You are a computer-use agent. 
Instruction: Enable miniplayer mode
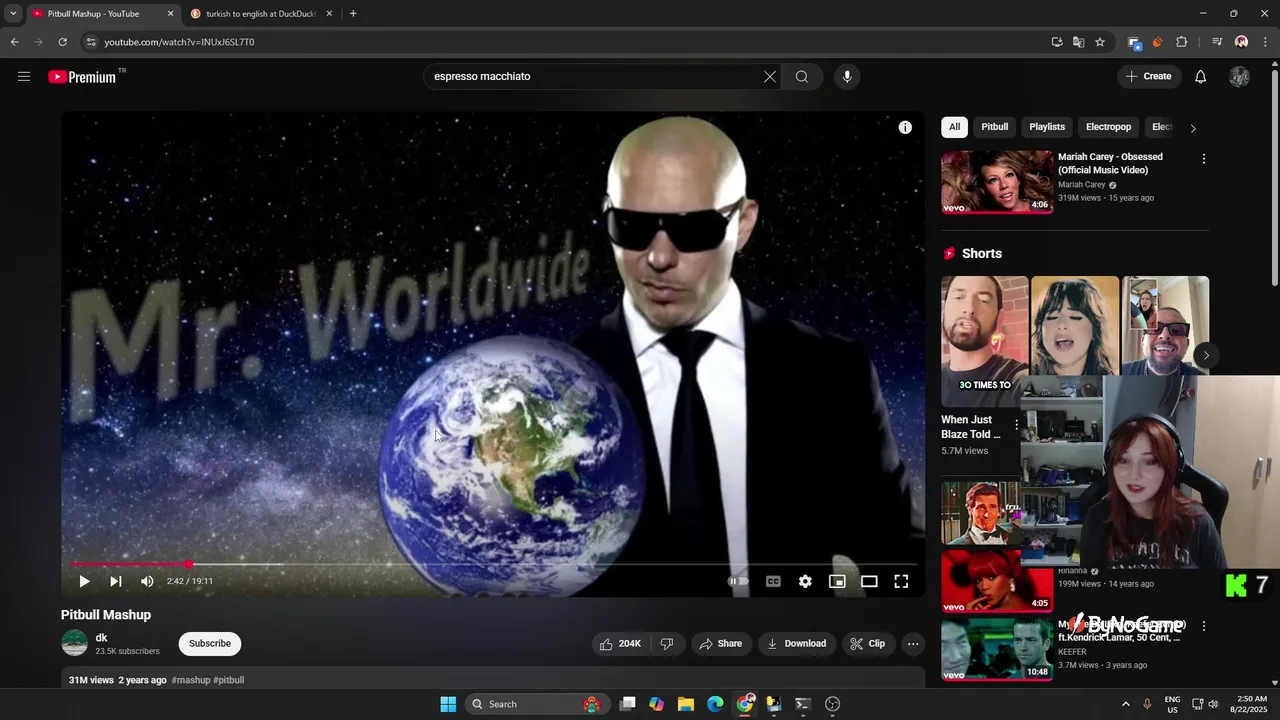pyautogui.click(x=837, y=581)
